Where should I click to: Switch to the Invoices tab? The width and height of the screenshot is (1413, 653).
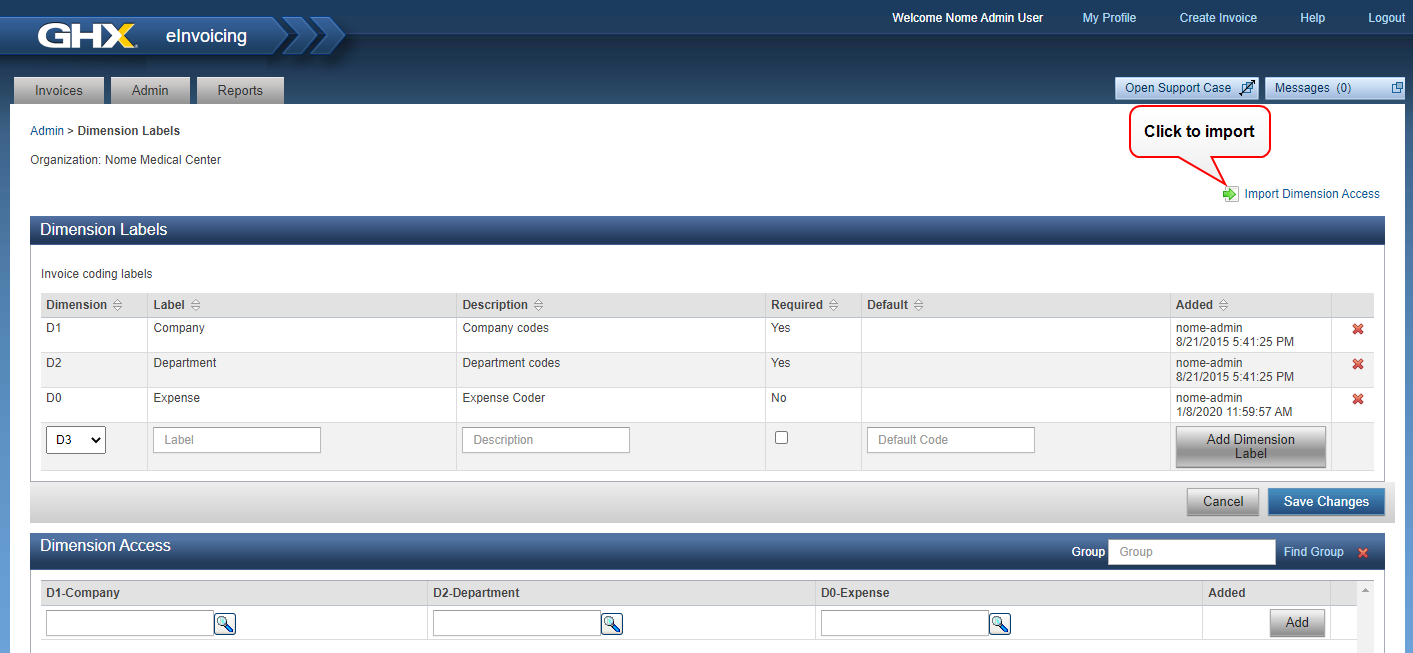pos(59,90)
